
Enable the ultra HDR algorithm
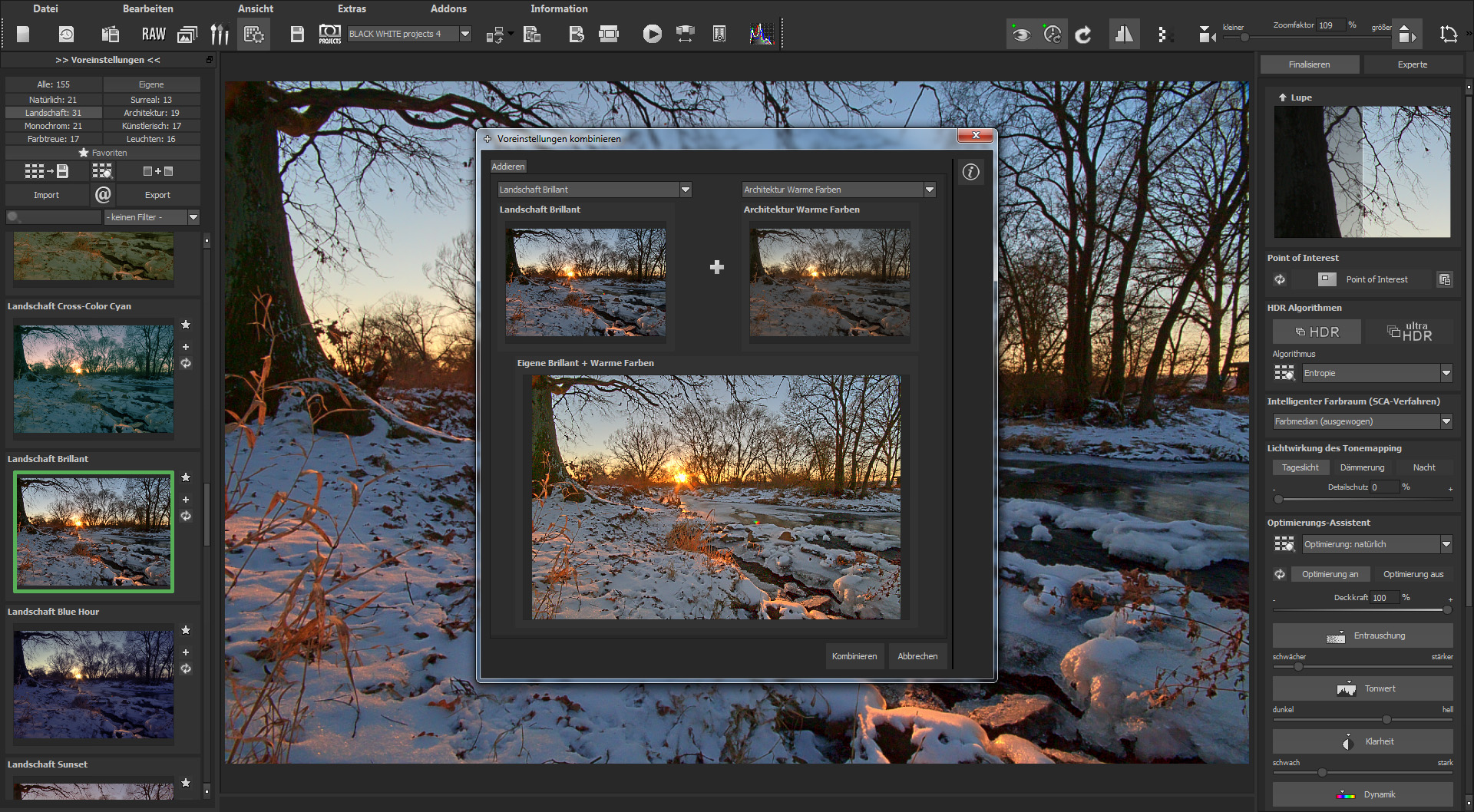1410,332
